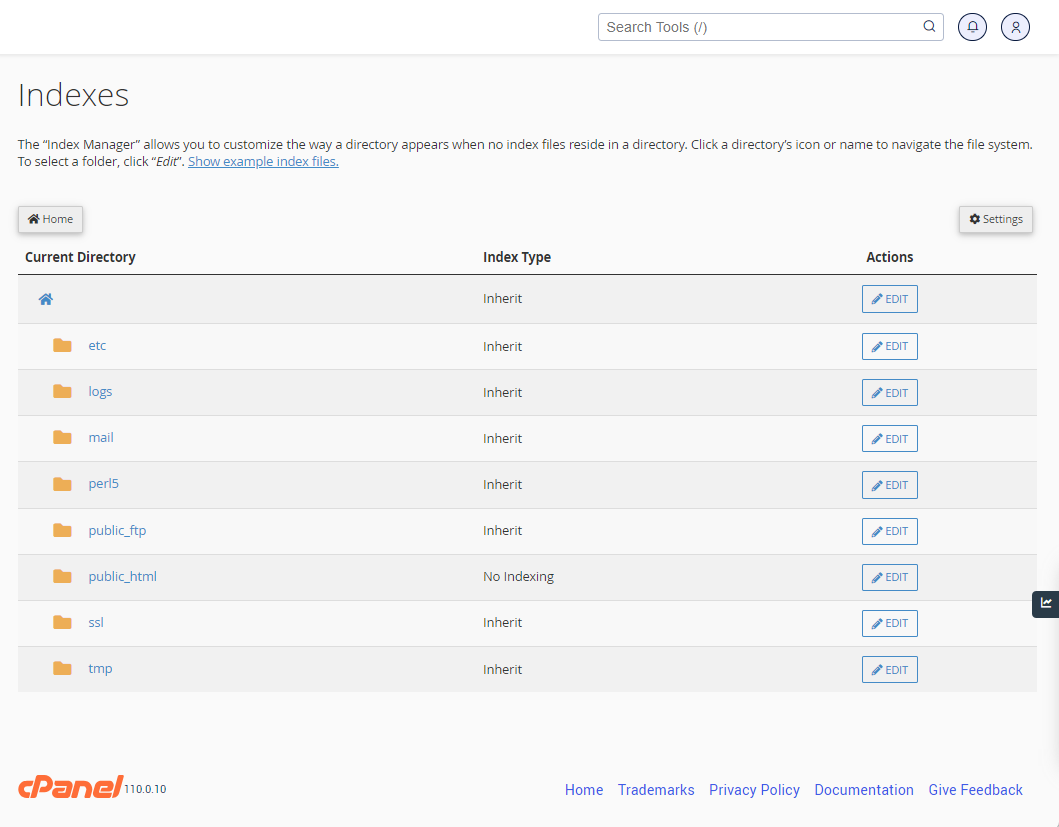Click the Home button above the table
Viewport: 1059px width, 827px height.
(50, 219)
